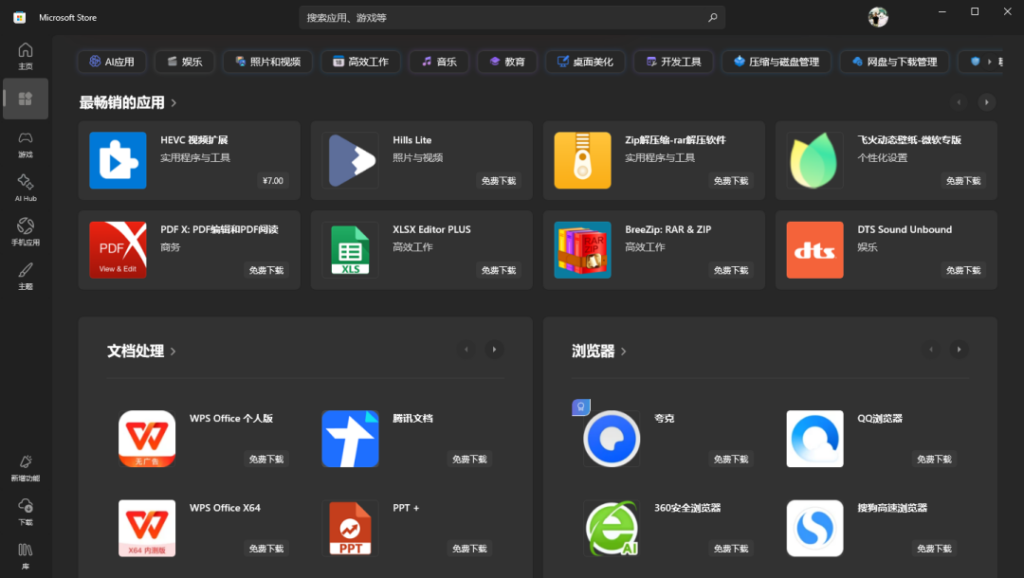Select the 开发工具 category chip
1024x578 pixels.
click(673, 61)
